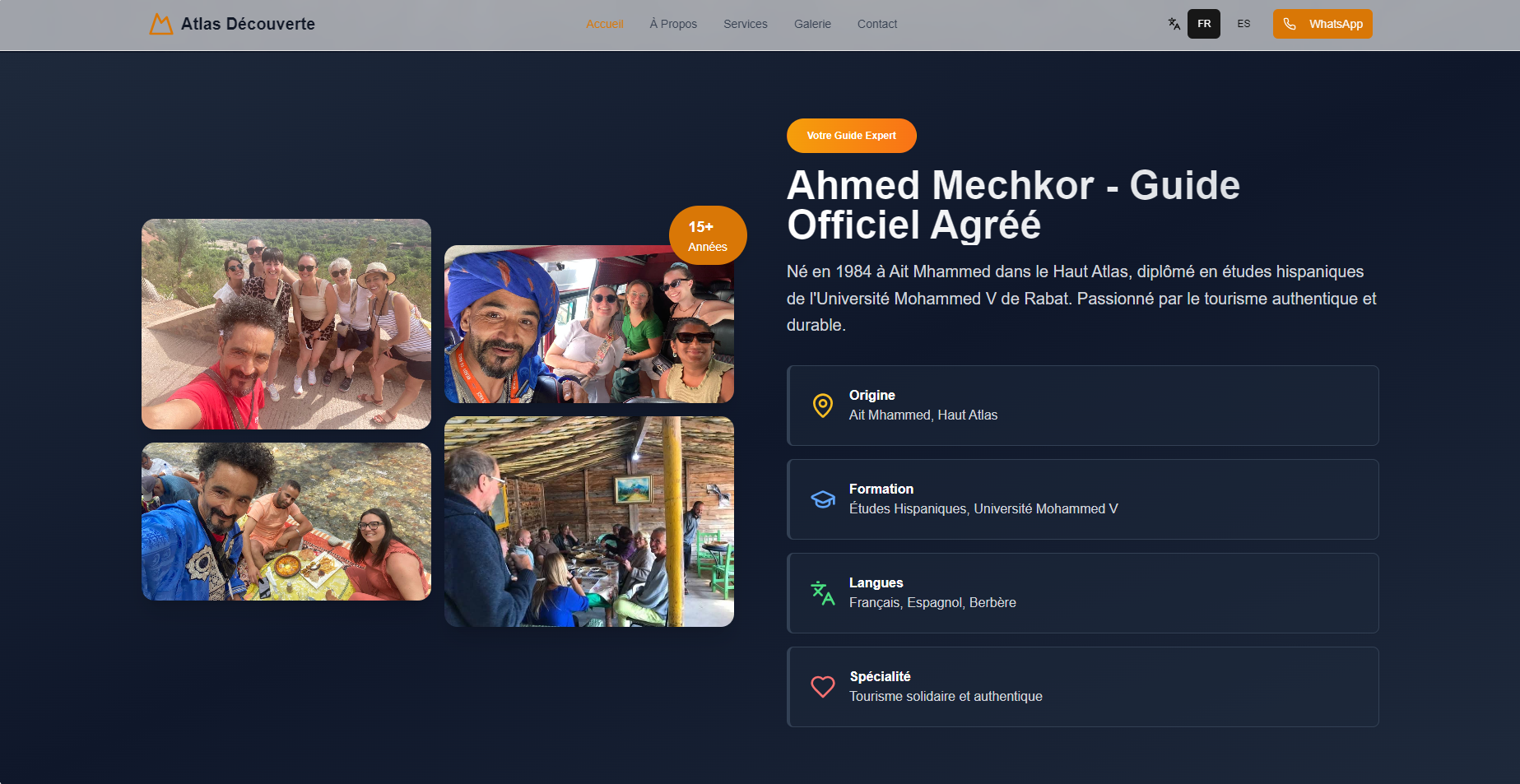This screenshot has height=784, width=1520.
Task: Click the graduation cap icon beside Formation
Action: [822, 499]
